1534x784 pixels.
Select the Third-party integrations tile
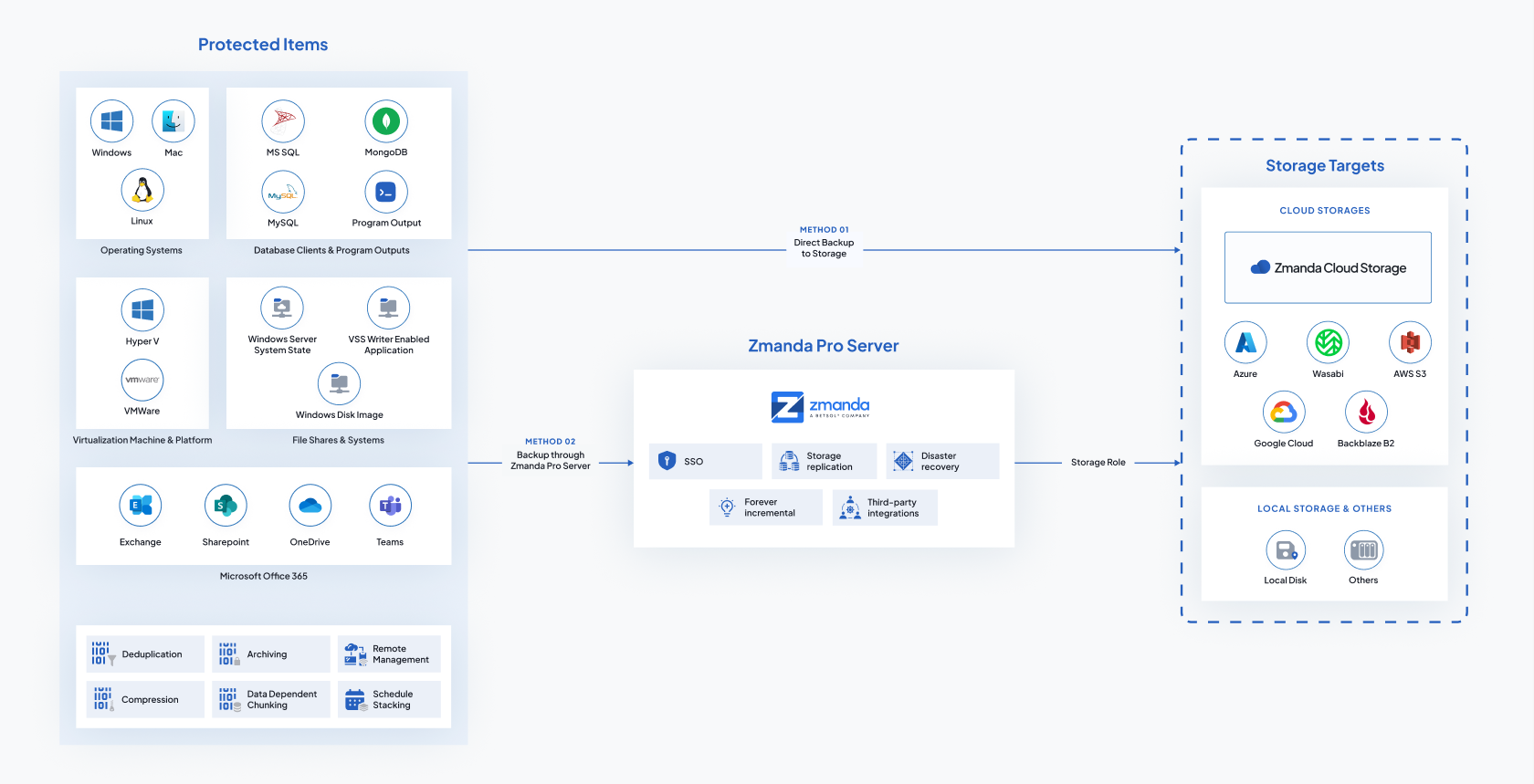pos(885,507)
